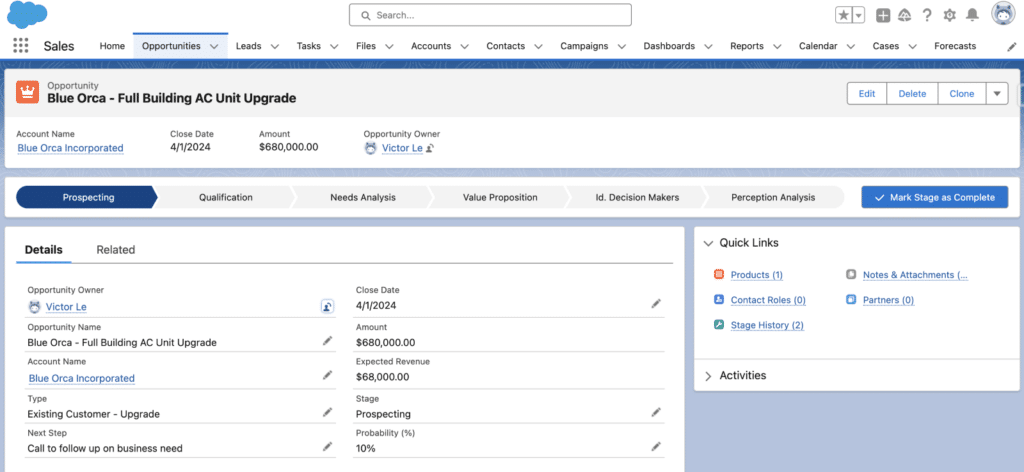
Task: Edit Opportunity Name with its pencil icon
Action: 328,341
